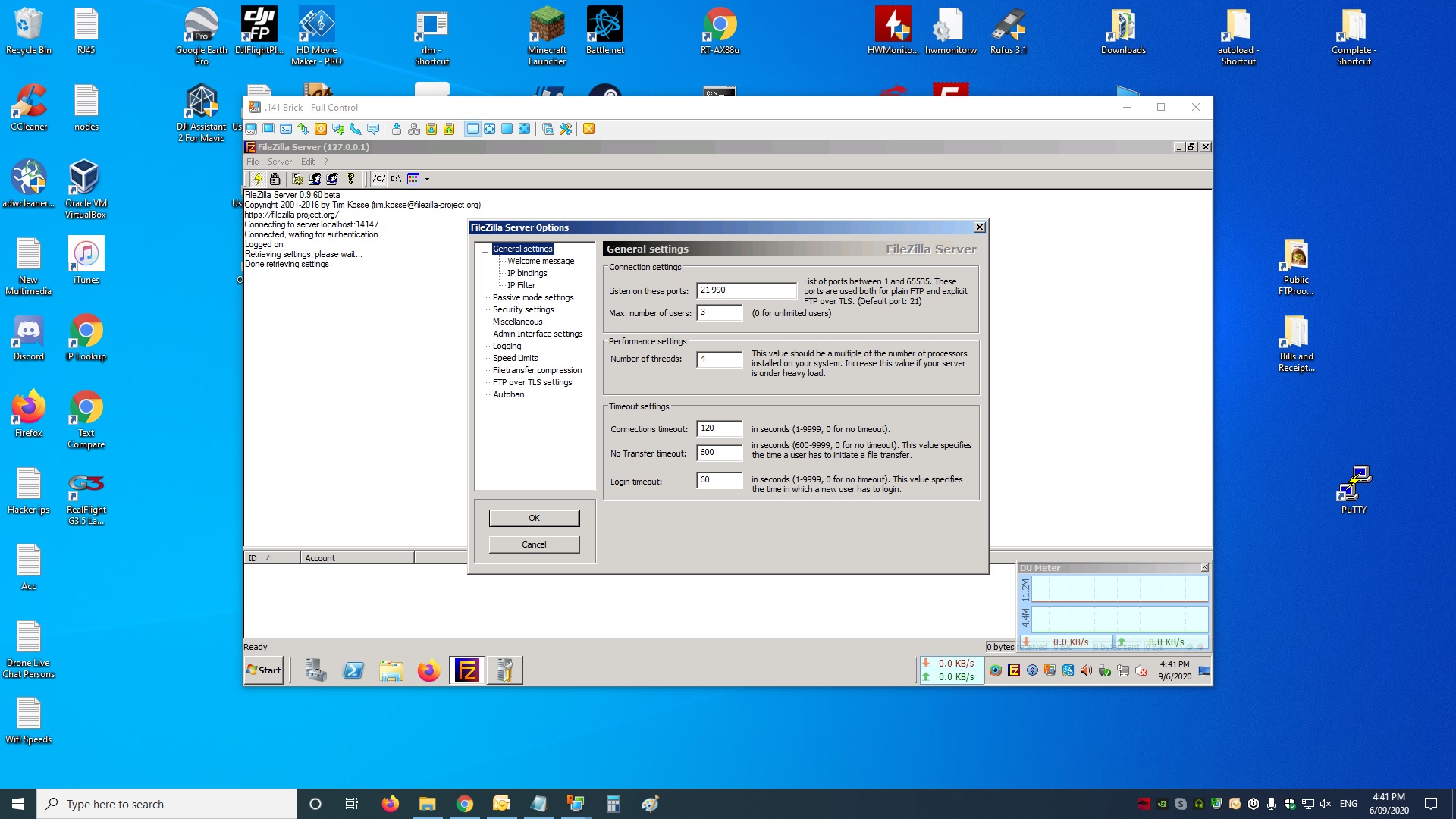Viewport: 1456px width, 819px height.
Task: Close the DU Meter widget
Action: coord(1204,567)
